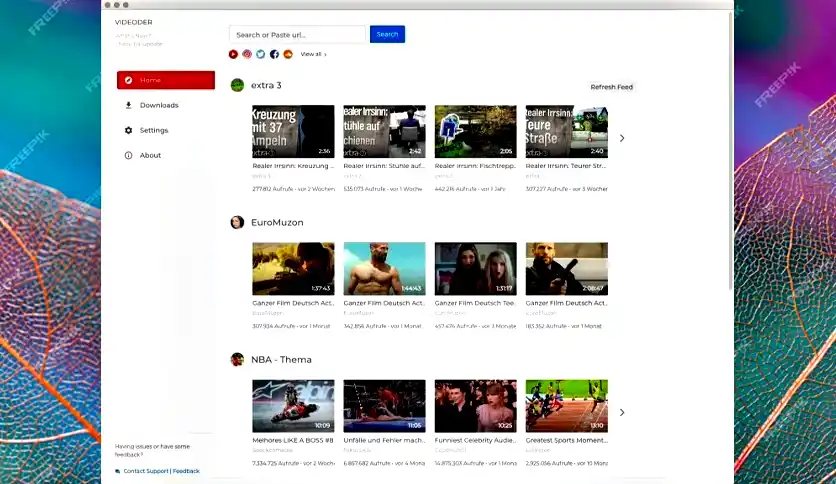Viewport: 836px width, 484px height.
Task: Click the 'EuroMuzon' channel name heading
Action: pos(277,223)
